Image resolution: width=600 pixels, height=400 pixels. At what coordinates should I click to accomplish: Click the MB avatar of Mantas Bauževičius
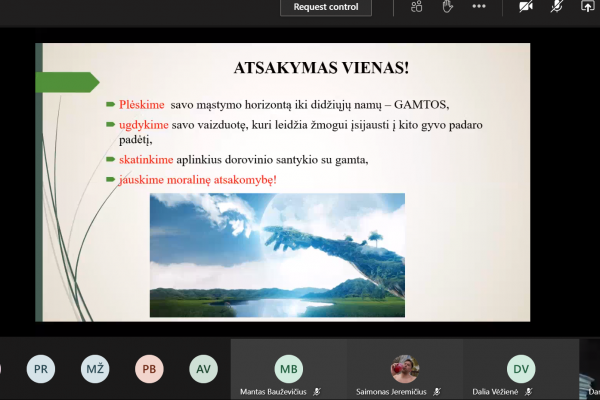pos(289,369)
